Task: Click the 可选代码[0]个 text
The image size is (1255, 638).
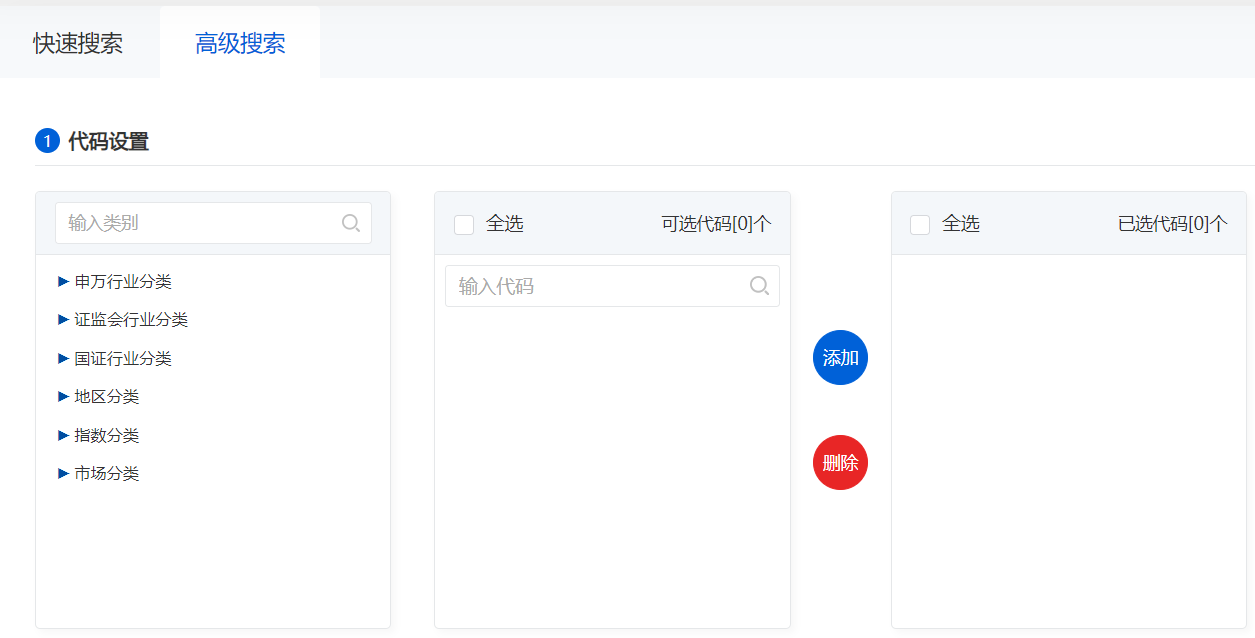Action: (716, 224)
